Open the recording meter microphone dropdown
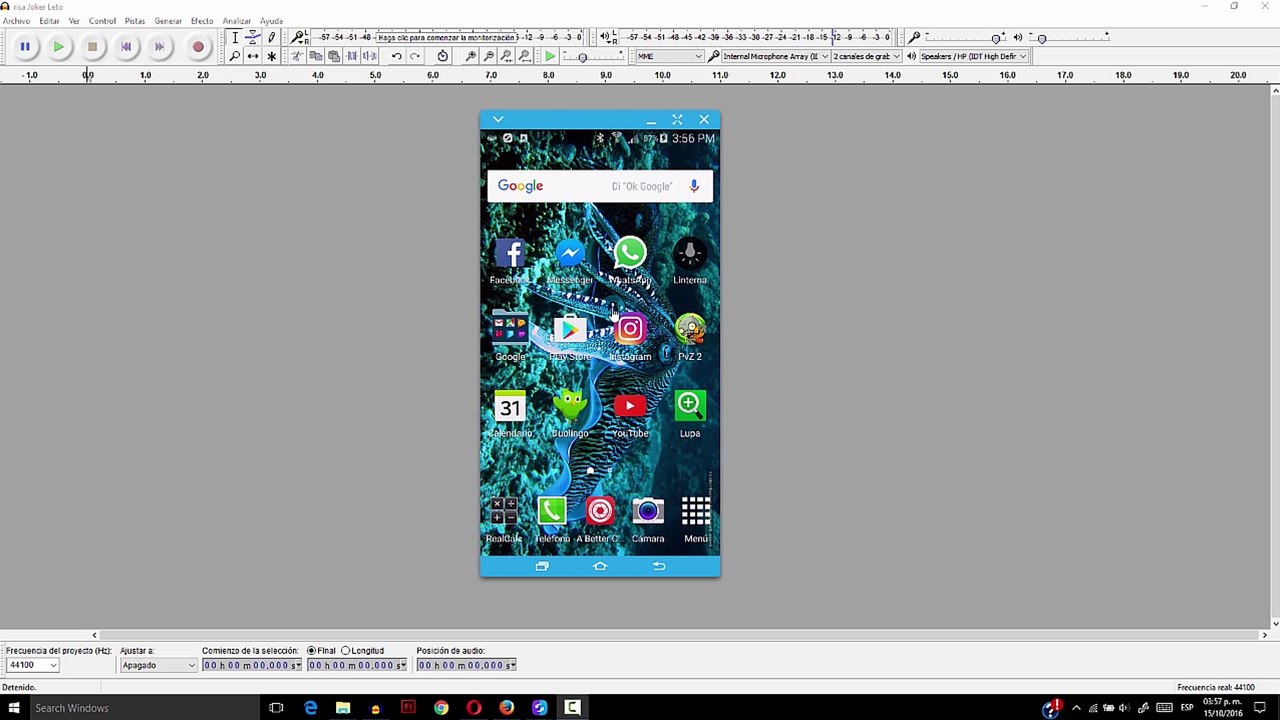This screenshot has height=720, width=1280. point(299,38)
